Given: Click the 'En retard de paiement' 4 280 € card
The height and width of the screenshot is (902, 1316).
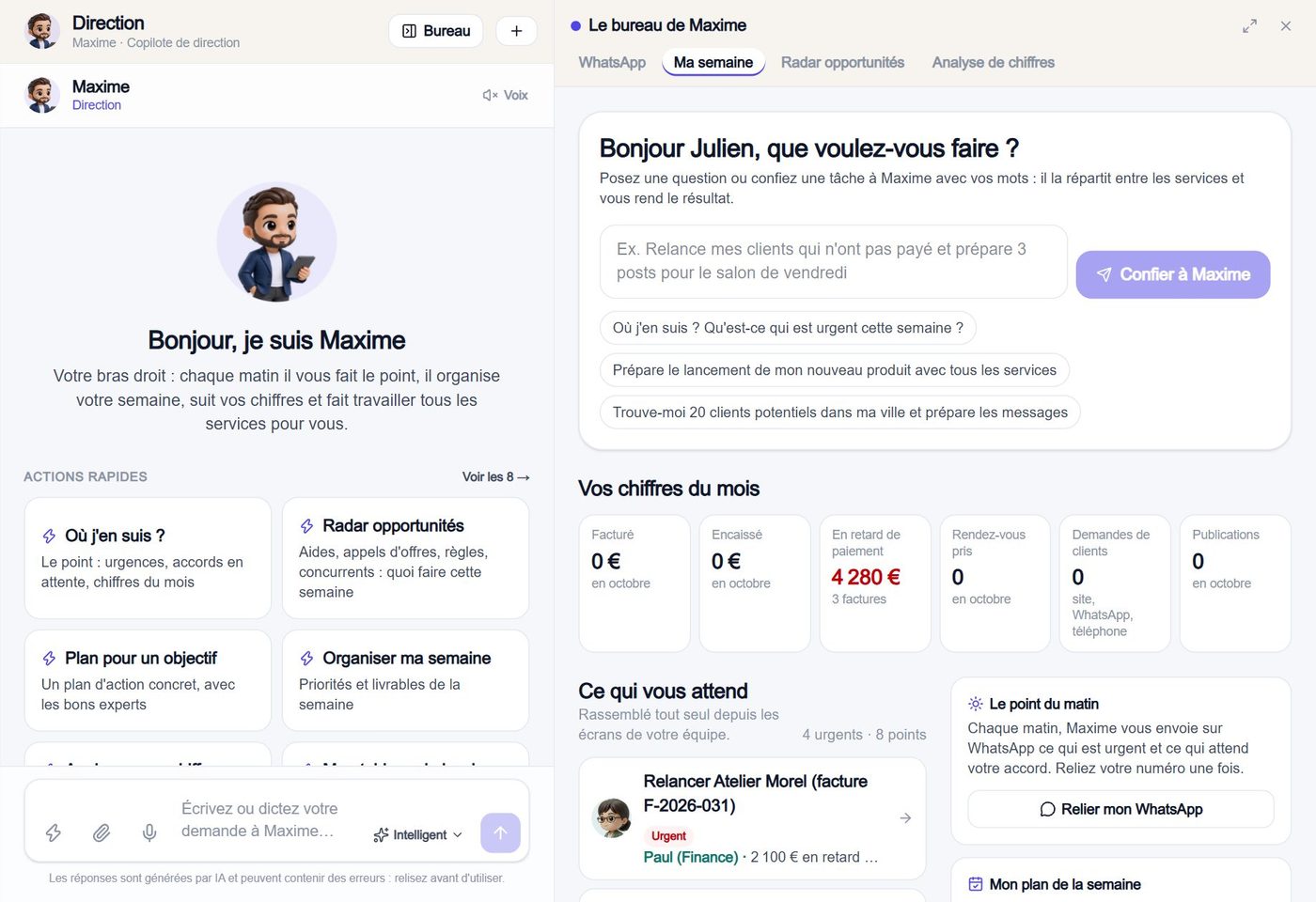Looking at the screenshot, I should click(x=875, y=583).
